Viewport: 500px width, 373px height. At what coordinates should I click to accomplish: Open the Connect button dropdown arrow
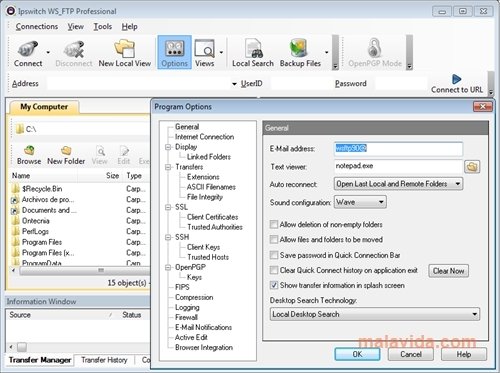pos(48,52)
